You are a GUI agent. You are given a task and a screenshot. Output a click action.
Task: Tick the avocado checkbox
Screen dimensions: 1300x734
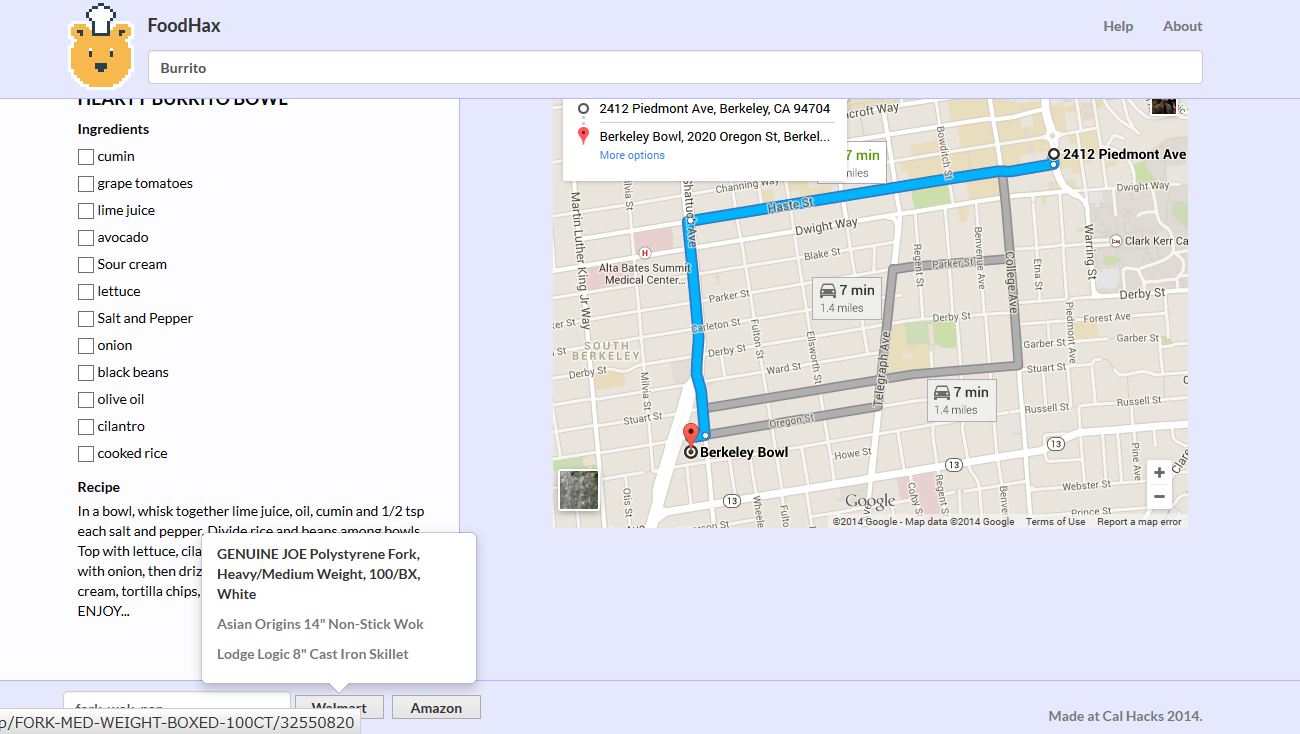click(86, 238)
